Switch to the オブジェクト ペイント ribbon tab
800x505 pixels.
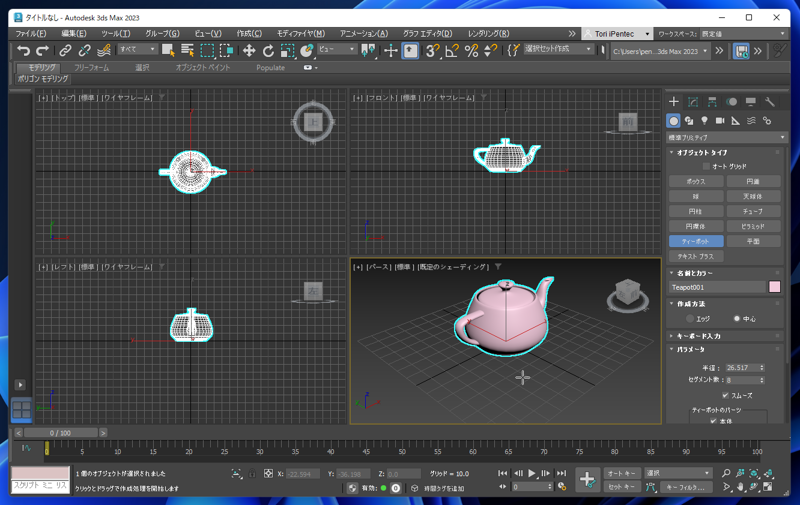pos(203,67)
